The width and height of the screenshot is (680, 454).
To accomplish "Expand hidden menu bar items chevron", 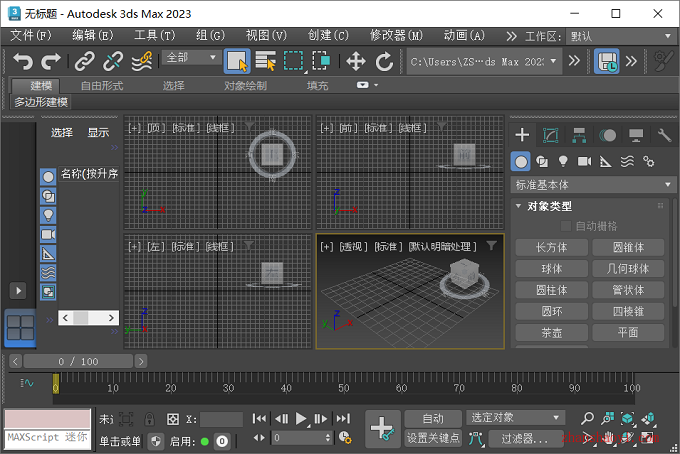I will (x=511, y=36).
